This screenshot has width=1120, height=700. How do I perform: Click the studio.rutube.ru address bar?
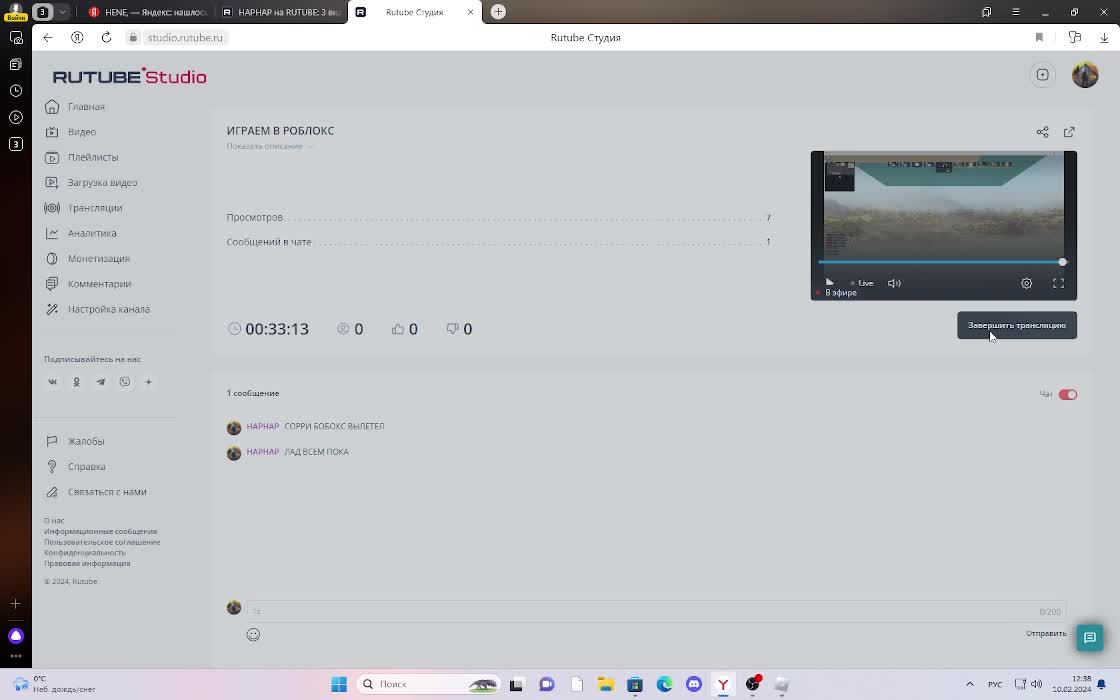coord(184,38)
